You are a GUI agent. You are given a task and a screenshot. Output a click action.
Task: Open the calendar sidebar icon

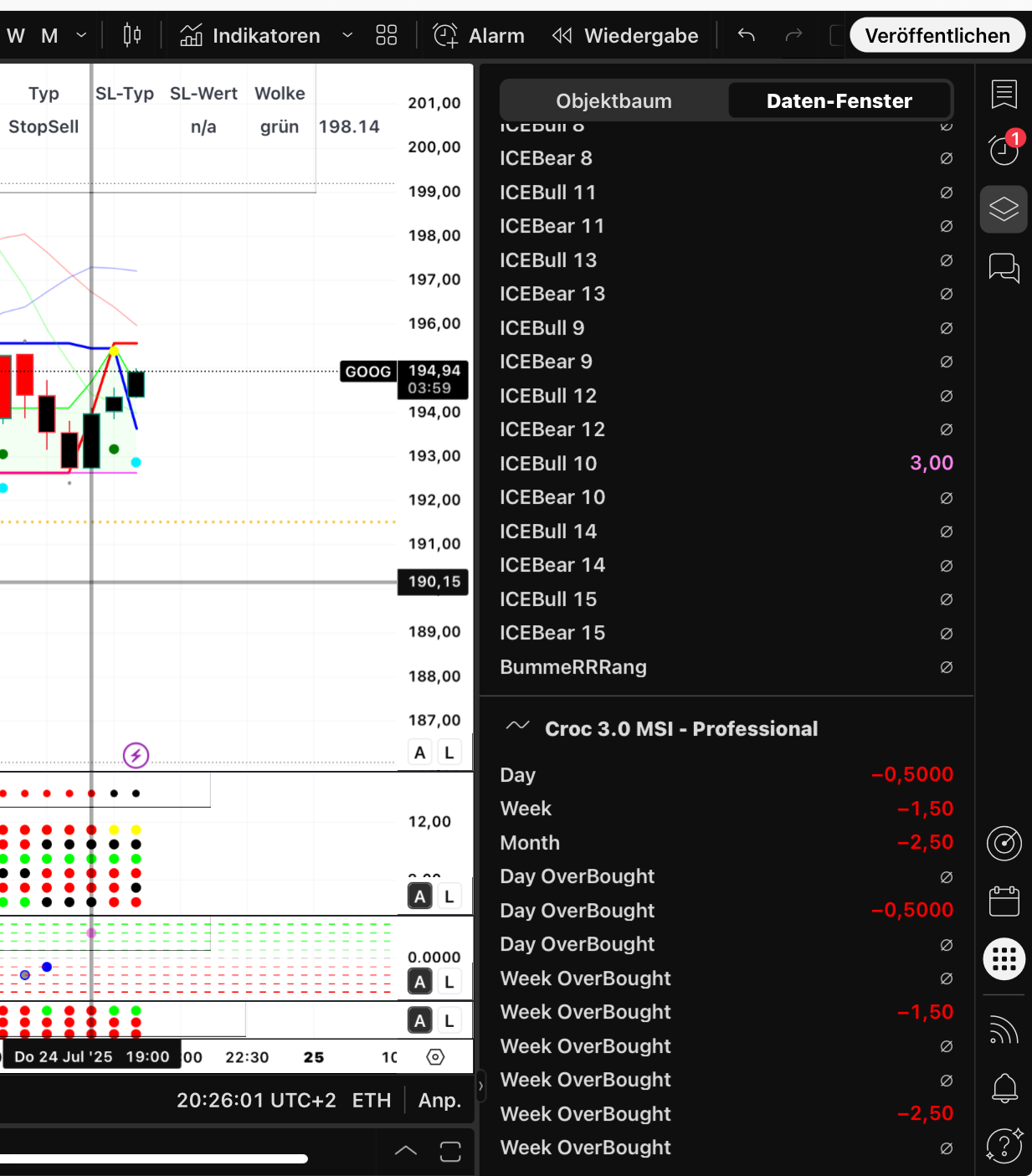pyautogui.click(x=1004, y=901)
